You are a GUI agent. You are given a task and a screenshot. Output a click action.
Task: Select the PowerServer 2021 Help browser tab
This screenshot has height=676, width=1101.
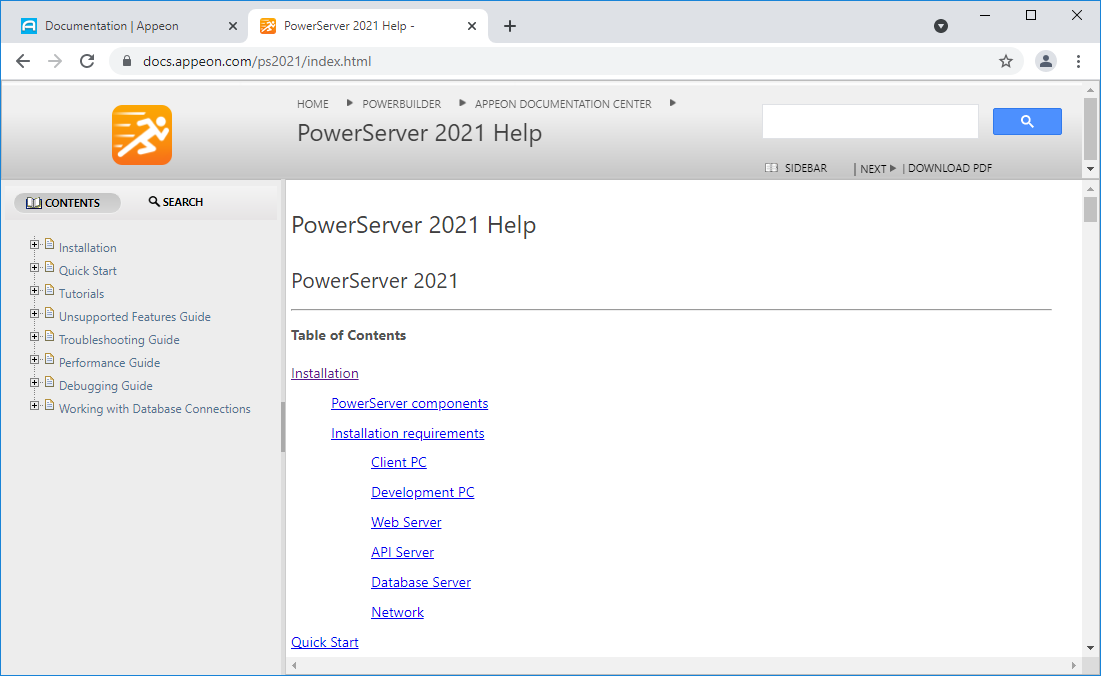click(368, 26)
